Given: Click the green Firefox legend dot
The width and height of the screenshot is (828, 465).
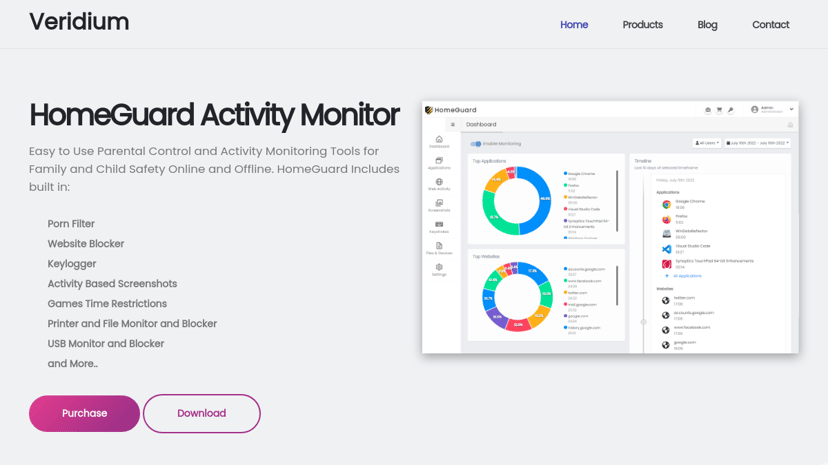Looking at the screenshot, I should click(565, 185).
